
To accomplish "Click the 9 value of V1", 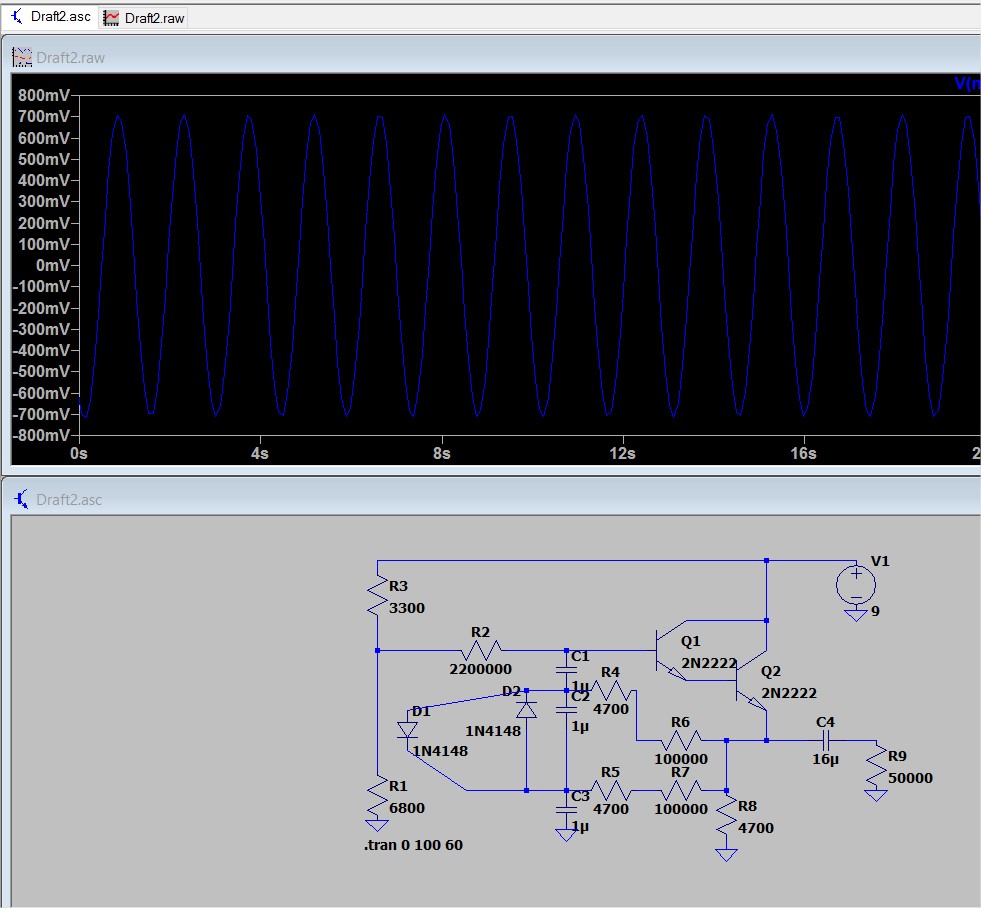I will (875, 611).
